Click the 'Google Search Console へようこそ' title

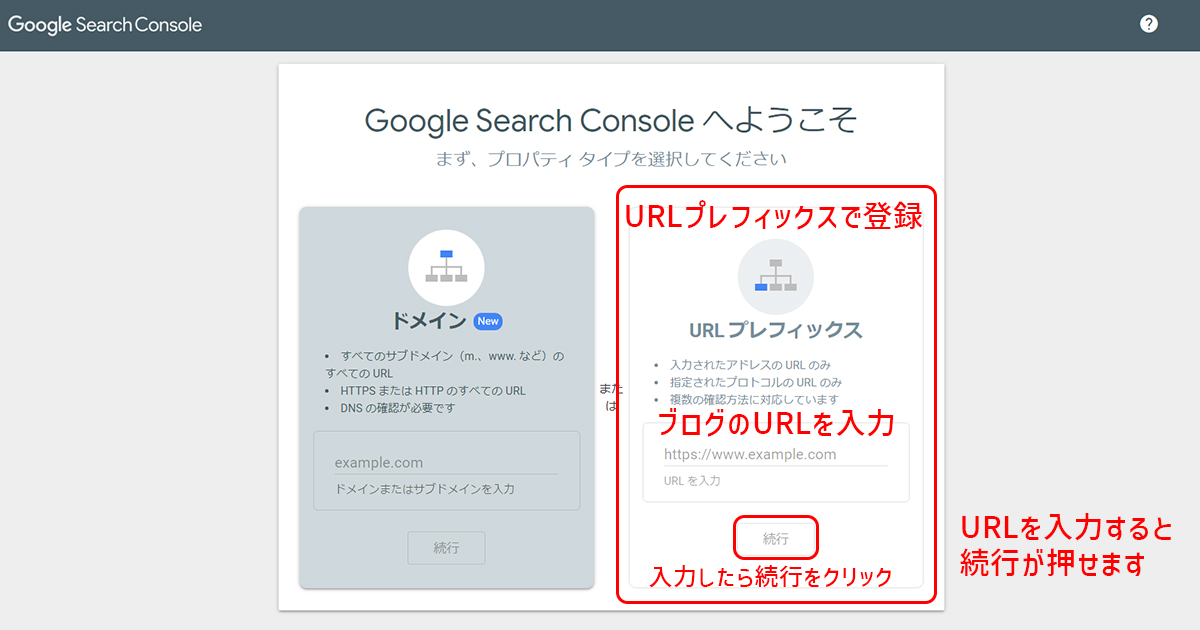coord(611,121)
